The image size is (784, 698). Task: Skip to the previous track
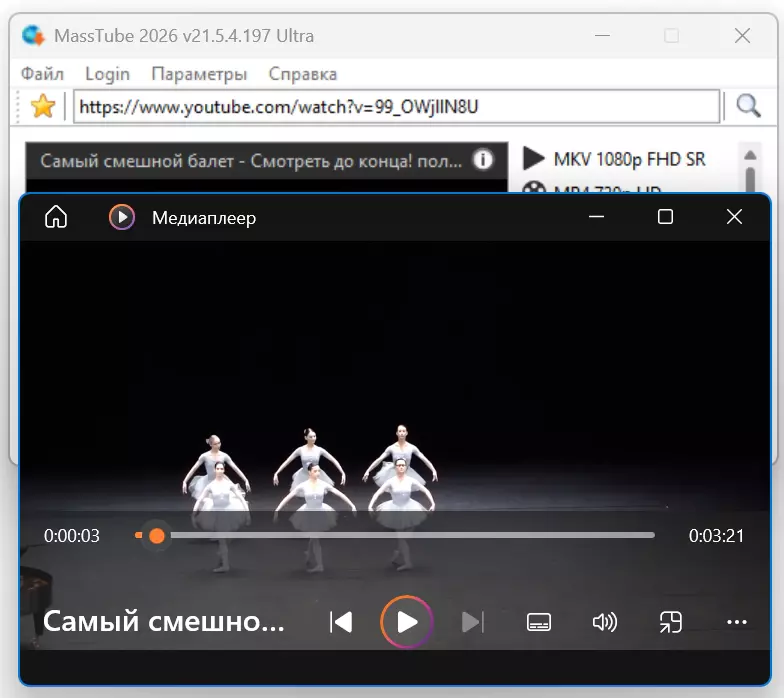[x=342, y=622]
